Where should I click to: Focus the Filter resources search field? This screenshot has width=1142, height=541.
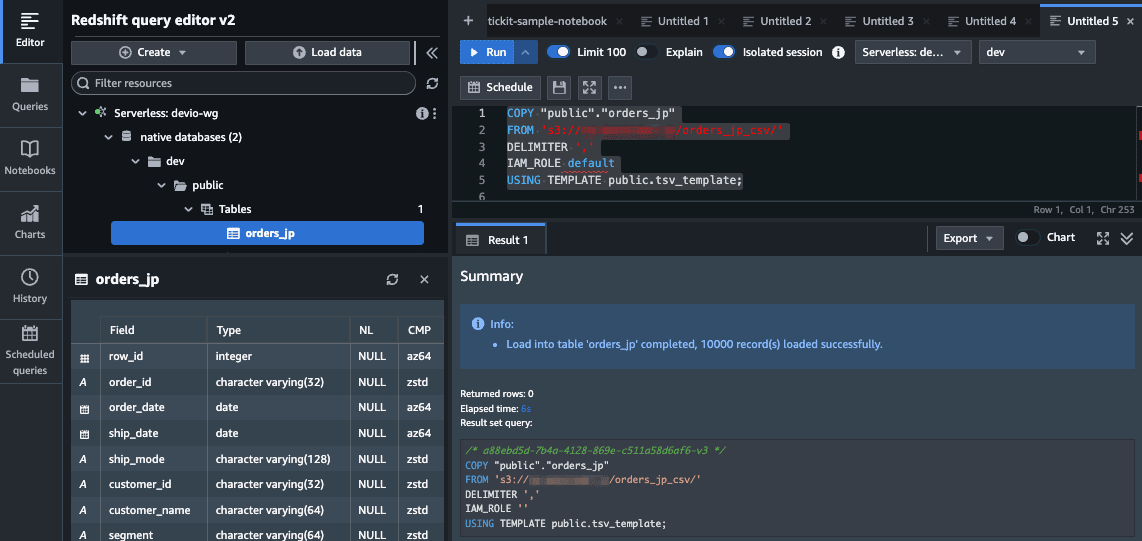coord(243,83)
